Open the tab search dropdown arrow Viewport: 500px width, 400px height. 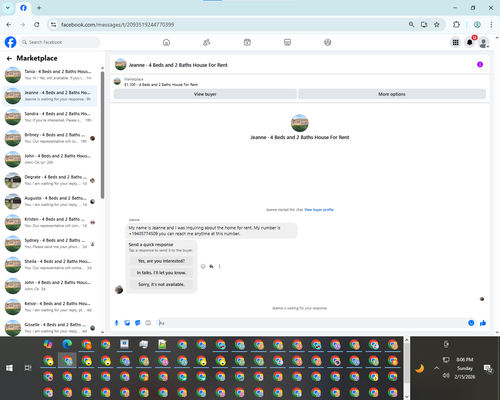coord(8,8)
